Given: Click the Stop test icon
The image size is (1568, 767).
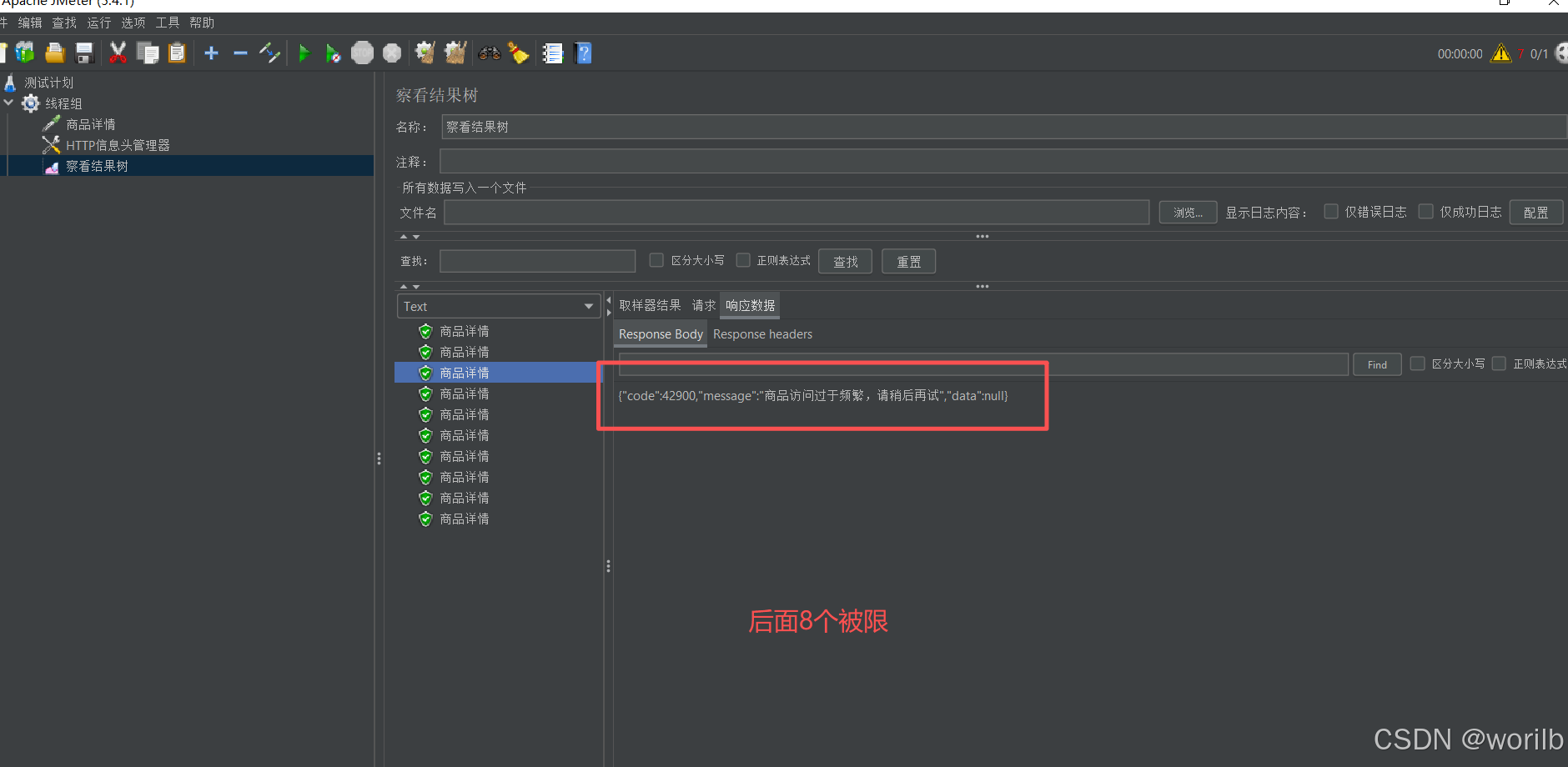Looking at the screenshot, I should coord(362,53).
